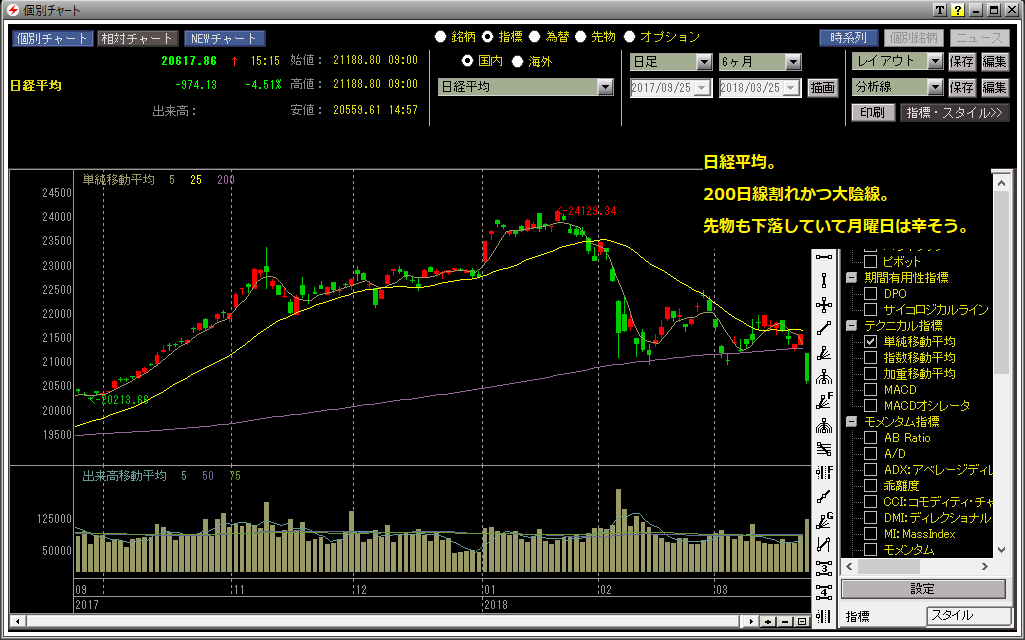Select the 海外 radio button
Image resolution: width=1025 pixels, height=640 pixels.
(517, 61)
